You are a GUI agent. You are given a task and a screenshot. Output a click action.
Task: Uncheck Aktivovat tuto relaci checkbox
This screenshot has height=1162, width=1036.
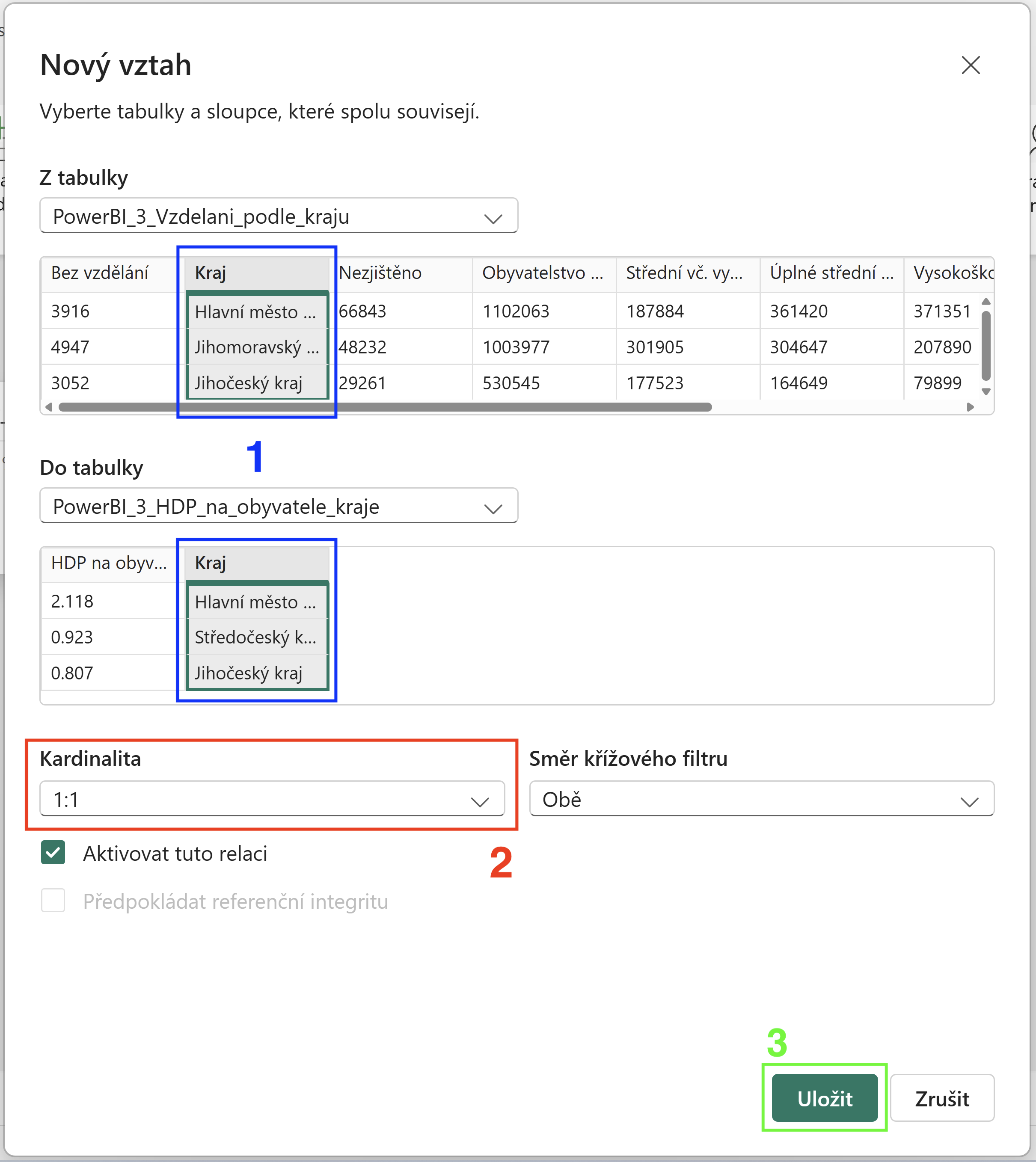(53, 853)
